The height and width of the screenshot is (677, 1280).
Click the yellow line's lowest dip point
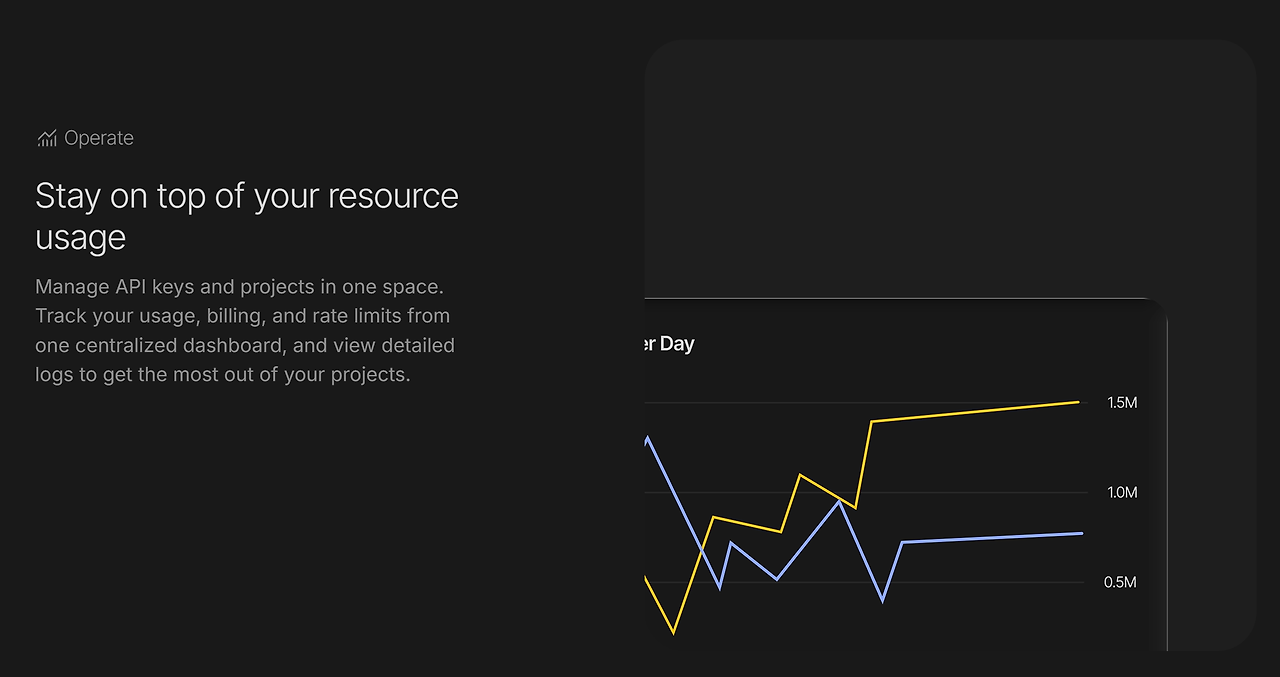pyautogui.click(x=673, y=632)
